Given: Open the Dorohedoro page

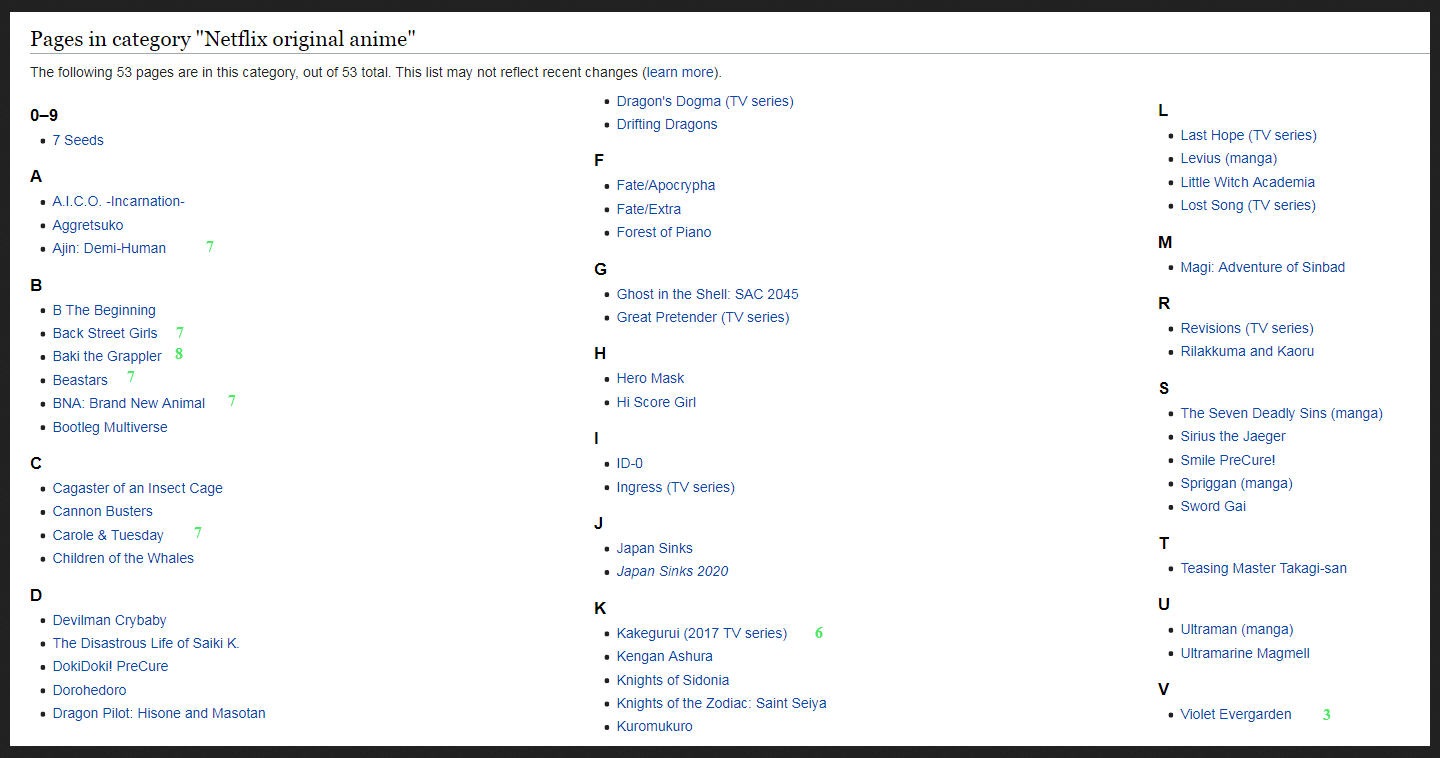Looking at the screenshot, I should [90, 690].
